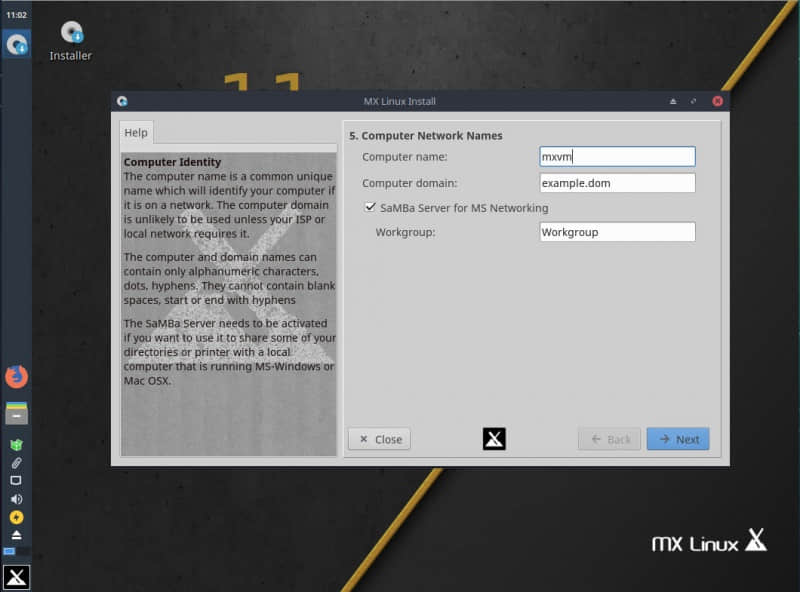Click the MX logo in installer footer
800x592 pixels.
click(494, 439)
